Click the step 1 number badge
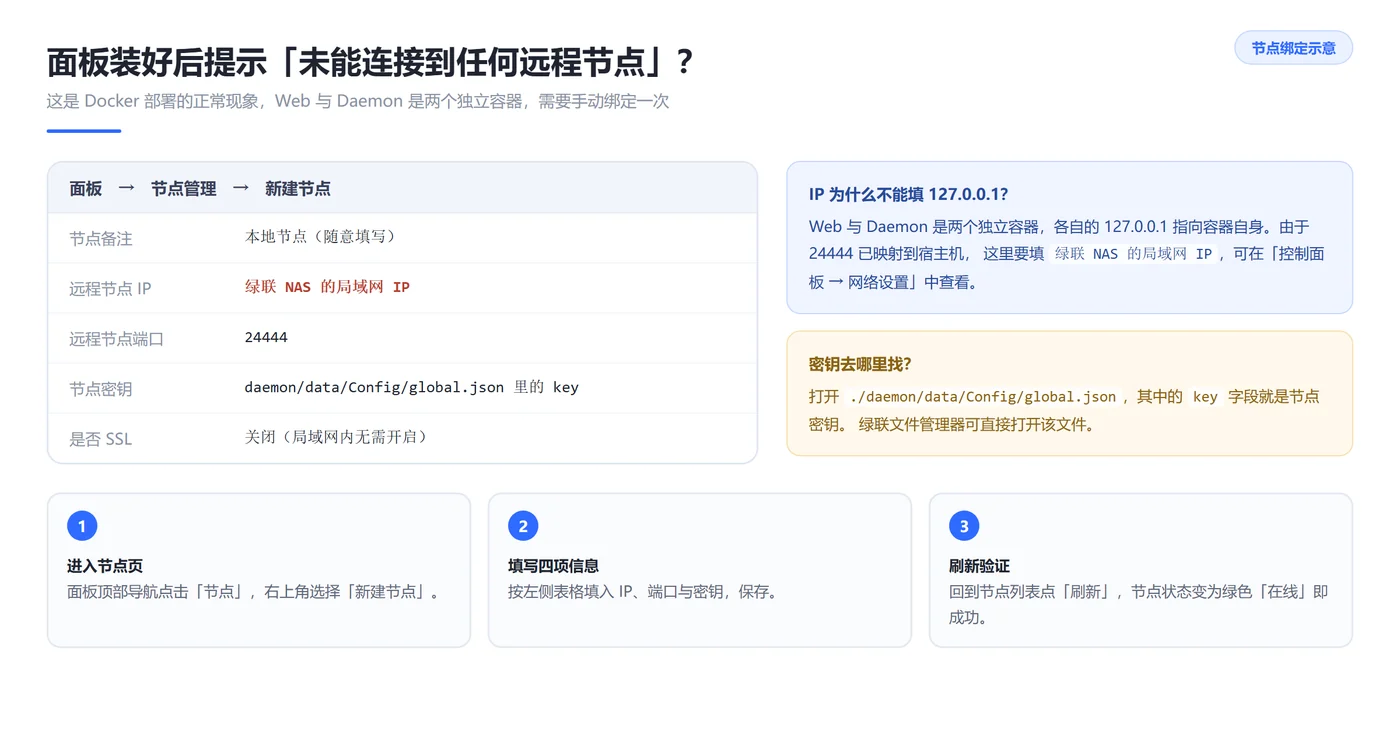The width and height of the screenshot is (1400, 746). (x=82, y=526)
